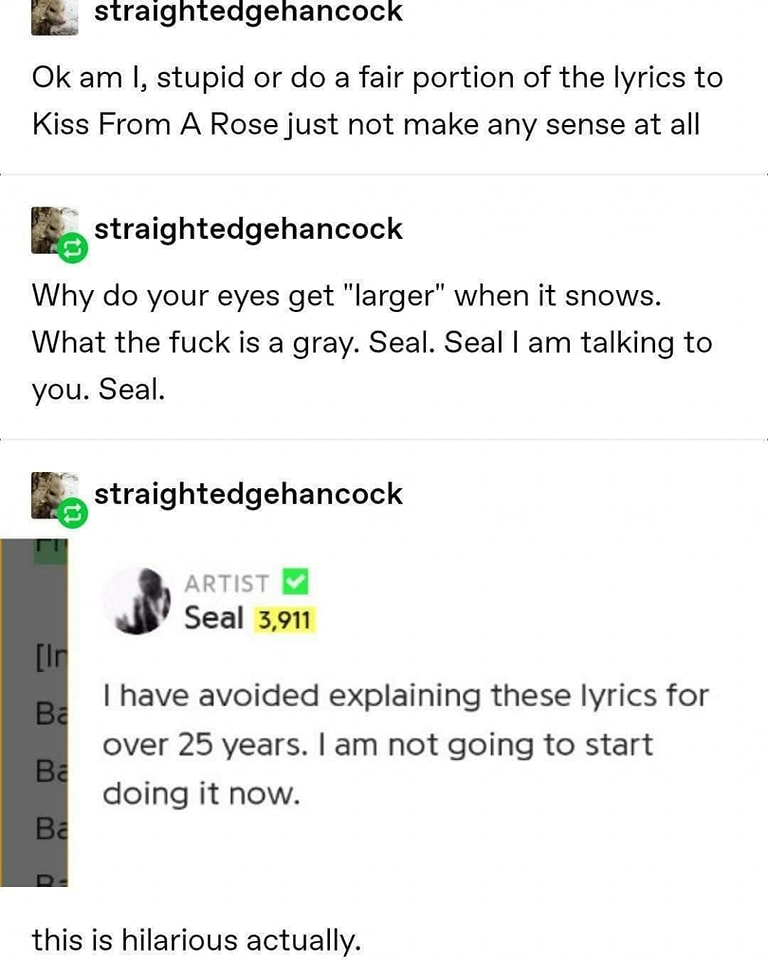Image resolution: width=768 pixels, height=960 pixels.
Task: Click Seal's annotation reply text
Action: [x=405, y=744]
